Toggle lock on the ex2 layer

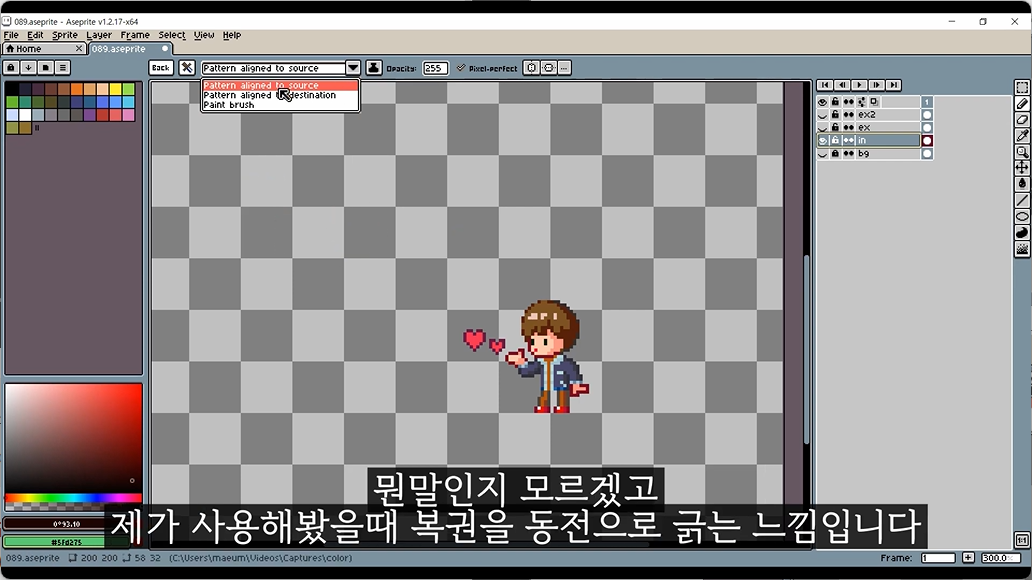pos(835,115)
